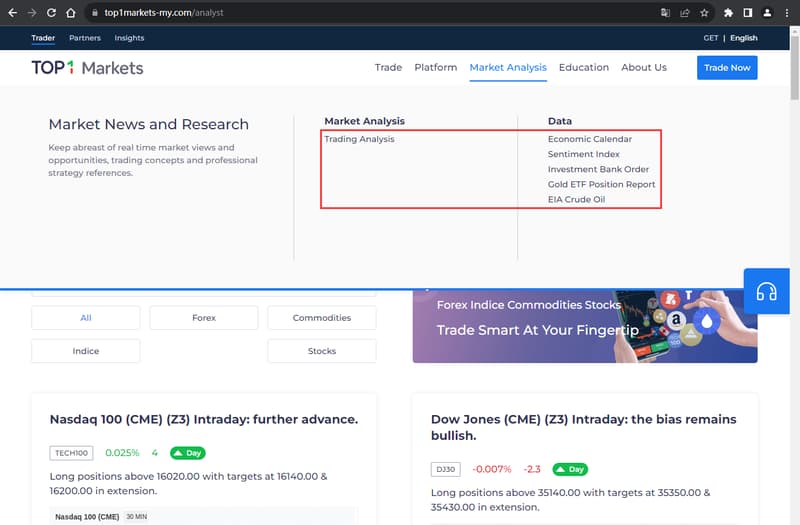Toggle the browser side panel icon
Image resolution: width=800 pixels, height=525 pixels.
[x=747, y=13]
